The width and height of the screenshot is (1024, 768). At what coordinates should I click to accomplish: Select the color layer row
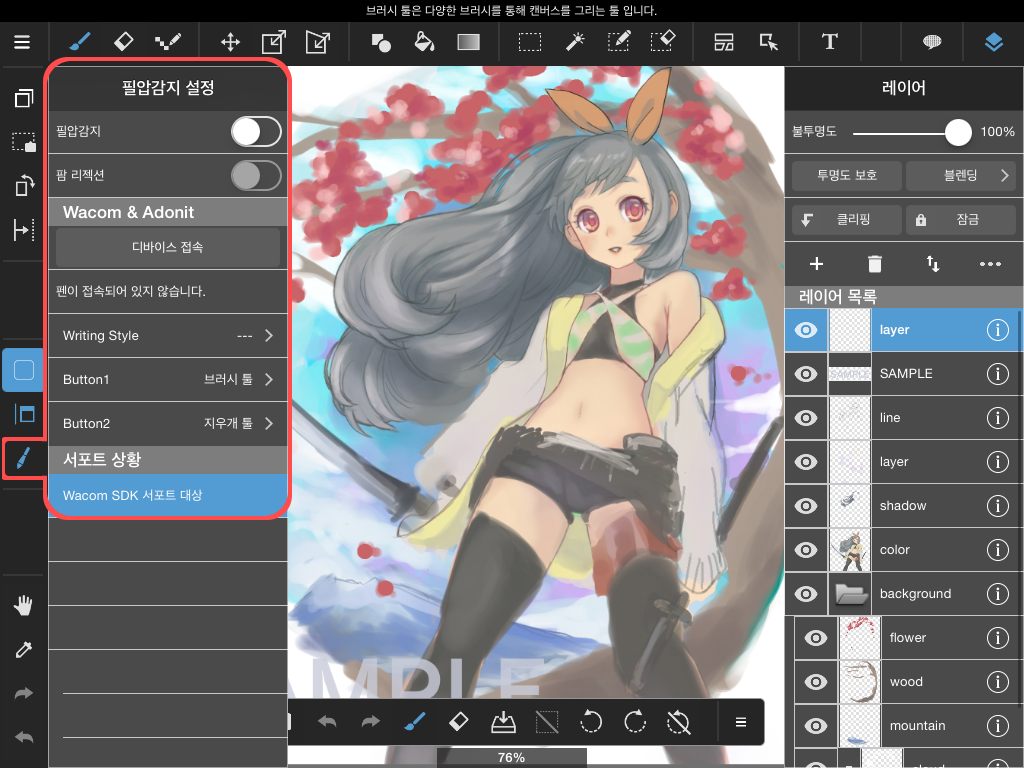pyautogui.click(x=904, y=550)
